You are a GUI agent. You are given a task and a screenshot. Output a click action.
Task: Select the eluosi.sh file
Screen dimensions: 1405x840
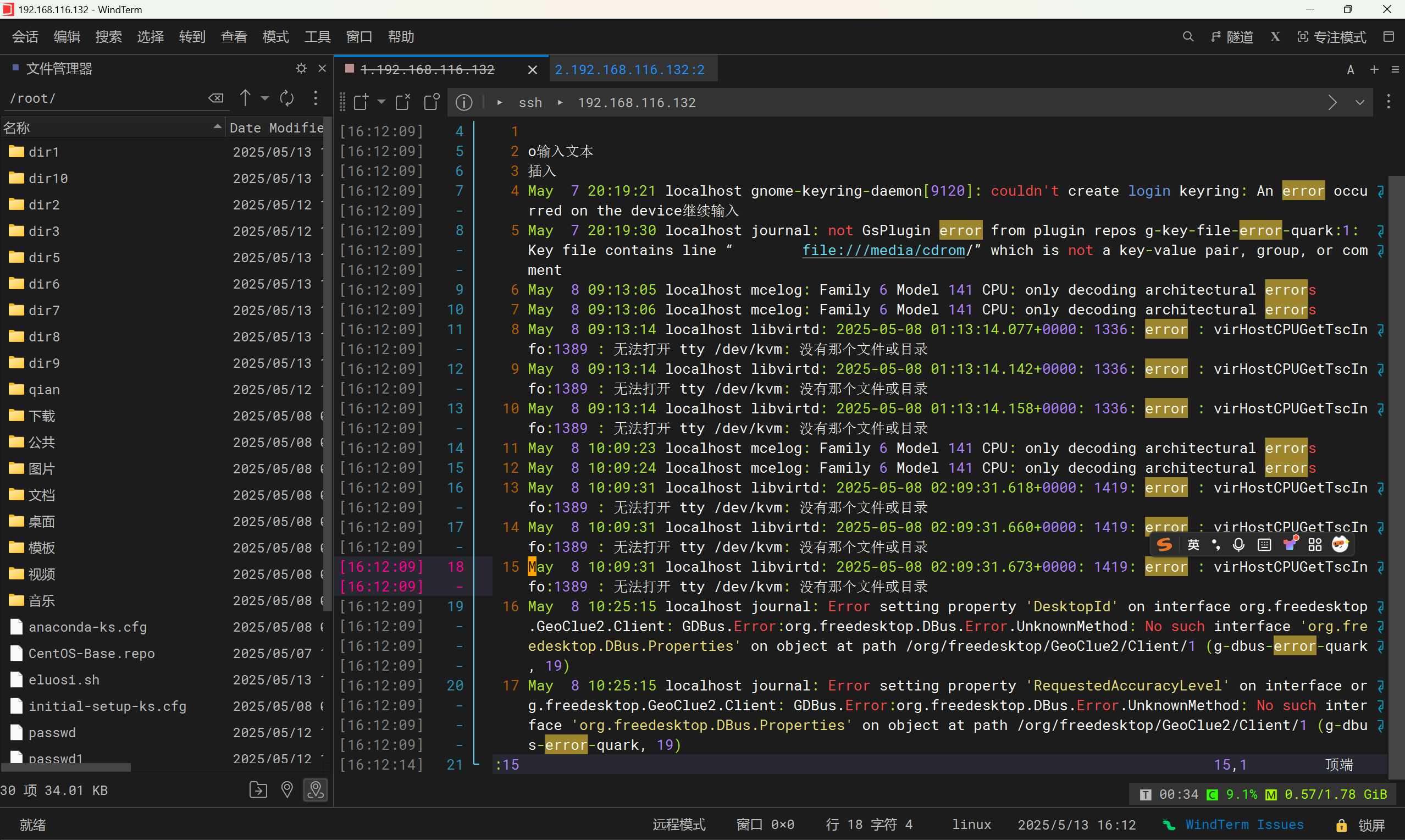click(x=64, y=680)
